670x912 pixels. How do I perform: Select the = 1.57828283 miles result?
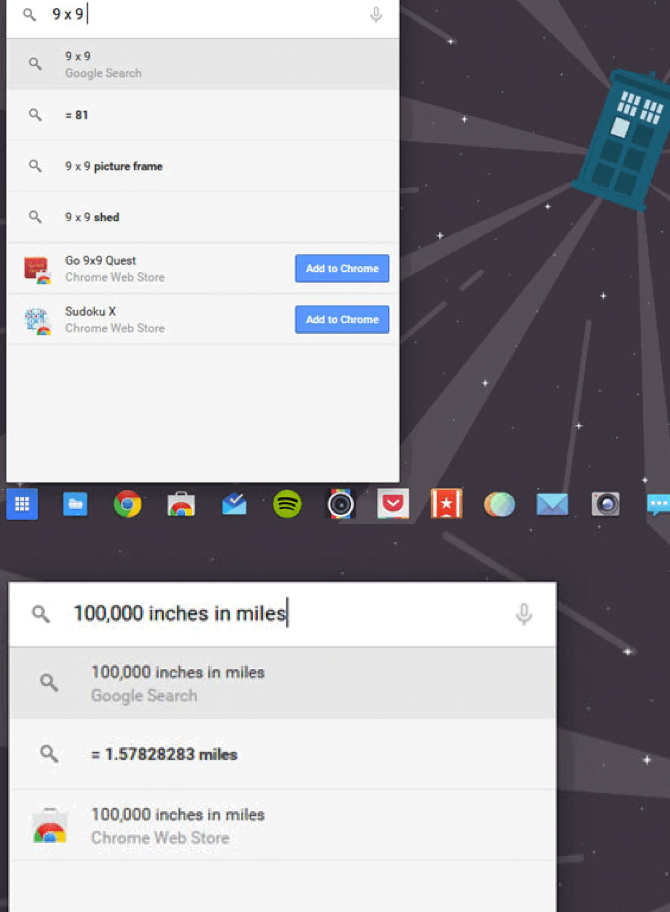pos(283,754)
